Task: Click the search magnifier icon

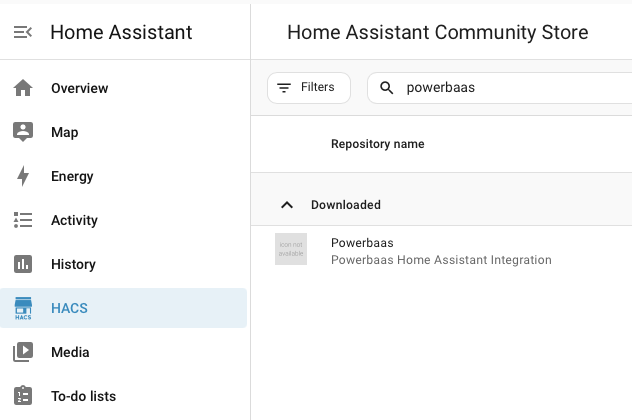Action: tap(386, 88)
